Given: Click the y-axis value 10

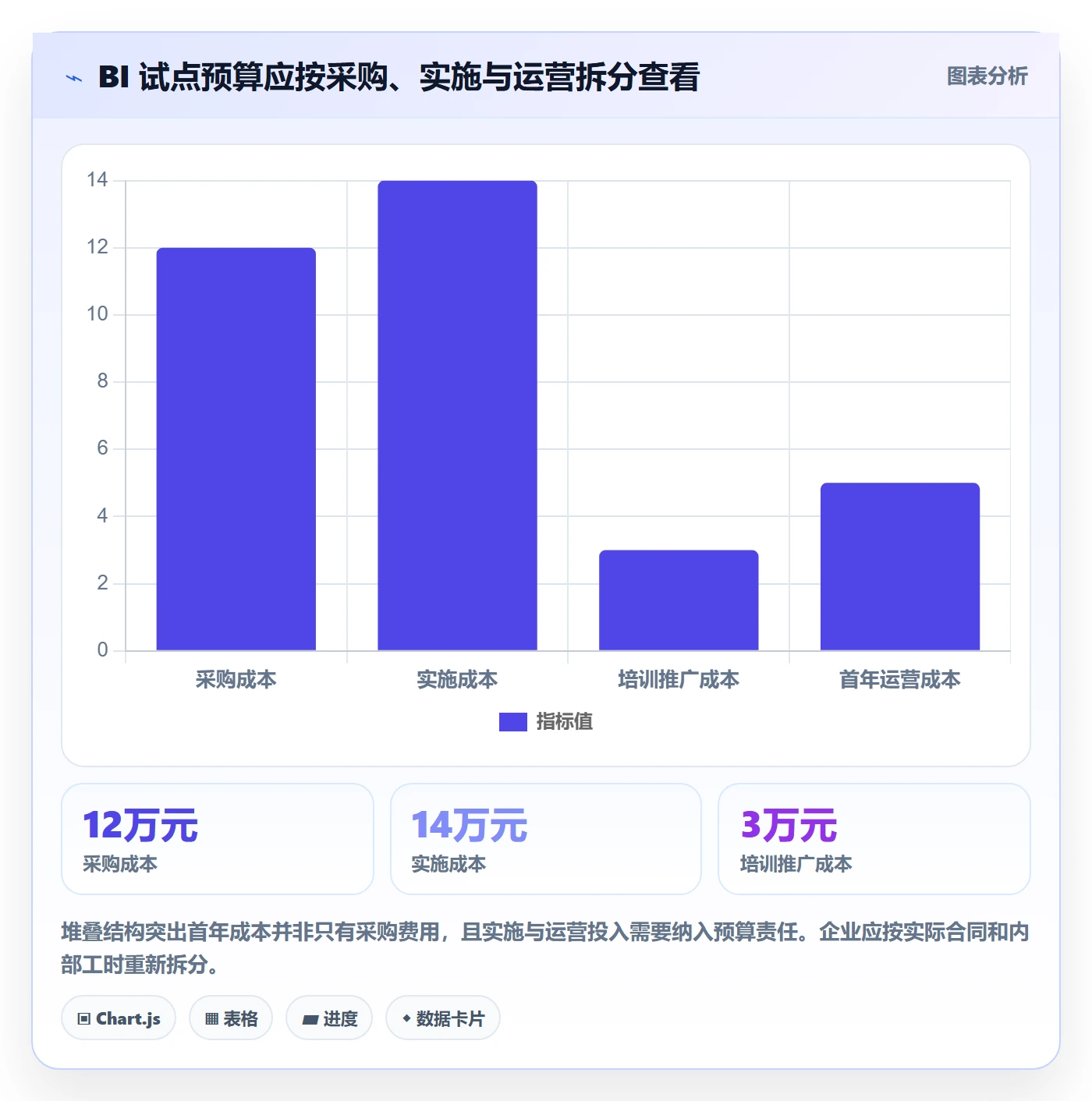Looking at the screenshot, I should point(97,314).
